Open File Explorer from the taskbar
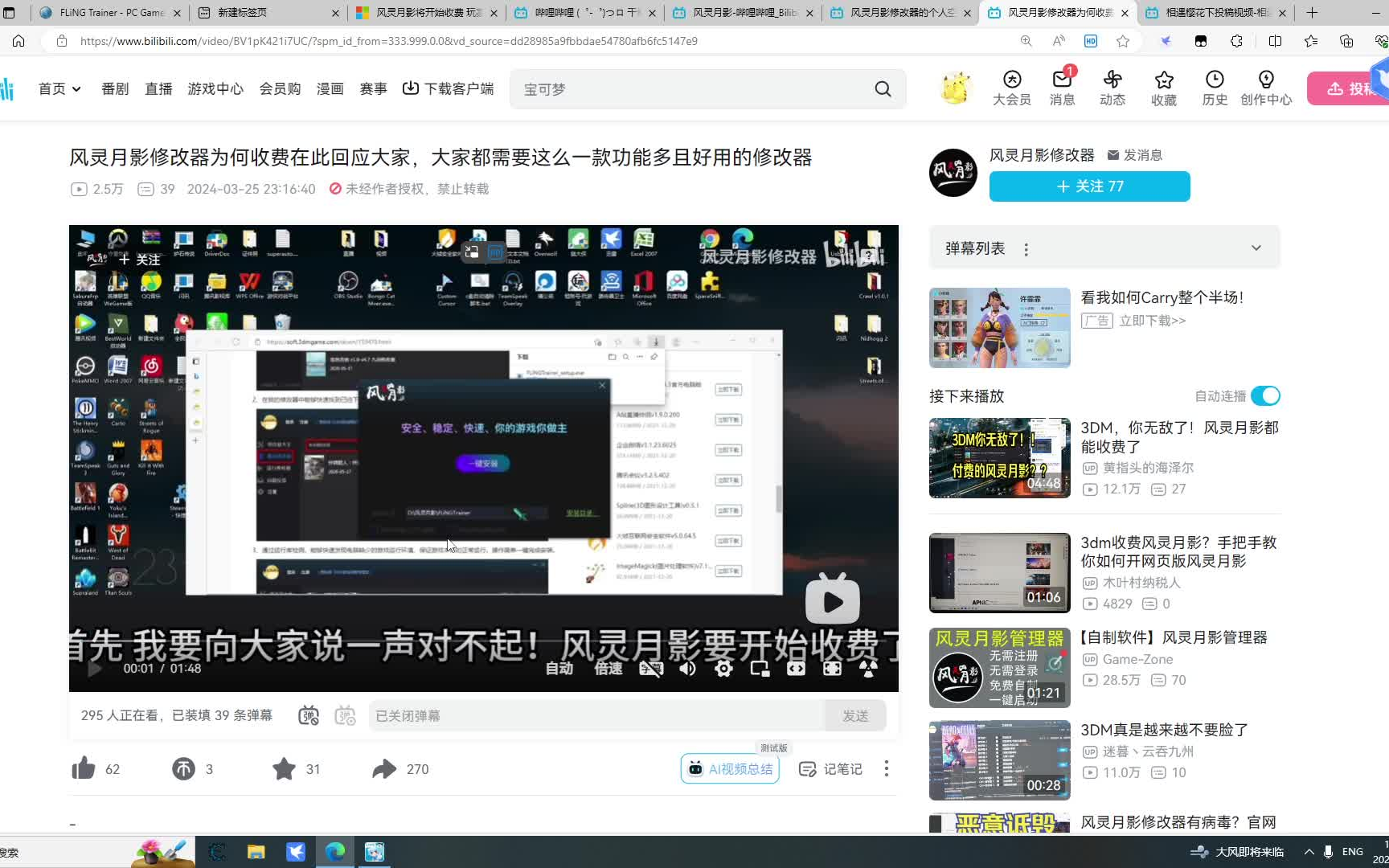The width and height of the screenshot is (1389, 868). pyautogui.click(x=256, y=852)
